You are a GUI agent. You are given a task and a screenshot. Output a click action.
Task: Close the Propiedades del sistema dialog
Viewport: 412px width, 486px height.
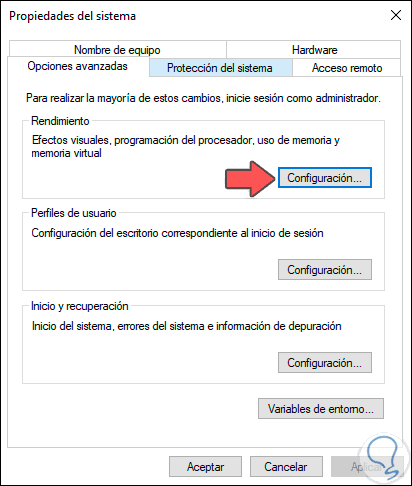point(396,15)
